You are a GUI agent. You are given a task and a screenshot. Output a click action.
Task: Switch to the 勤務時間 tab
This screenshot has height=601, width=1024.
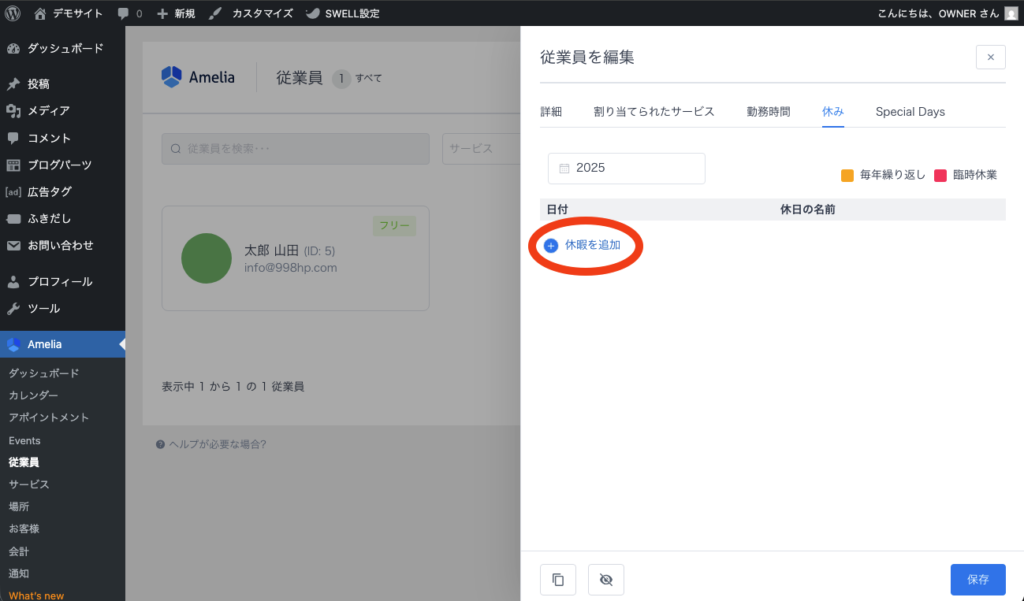pos(768,111)
